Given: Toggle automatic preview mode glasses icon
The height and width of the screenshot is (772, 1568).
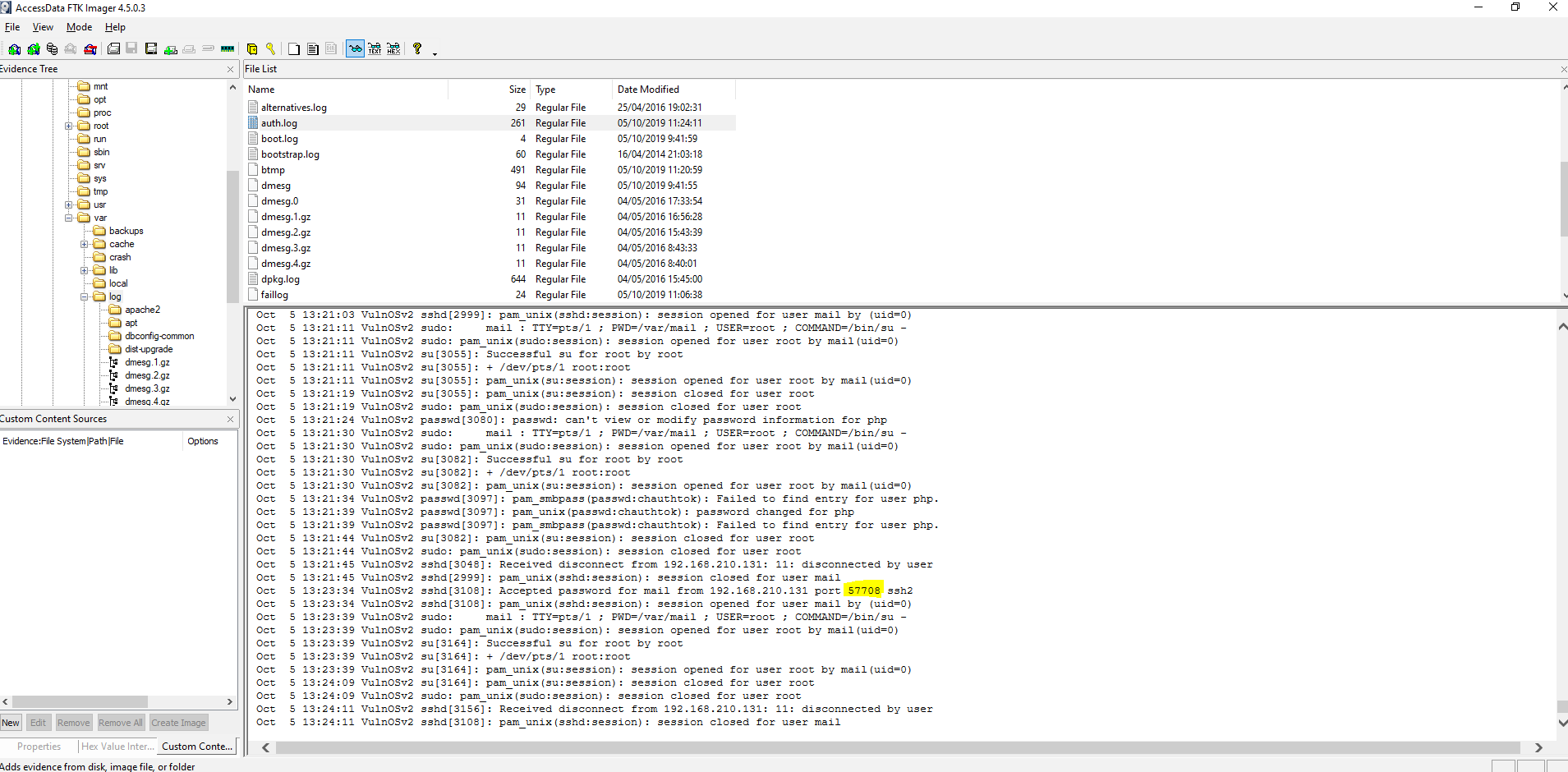Looking at the screenshot, I should click(355, 49).
